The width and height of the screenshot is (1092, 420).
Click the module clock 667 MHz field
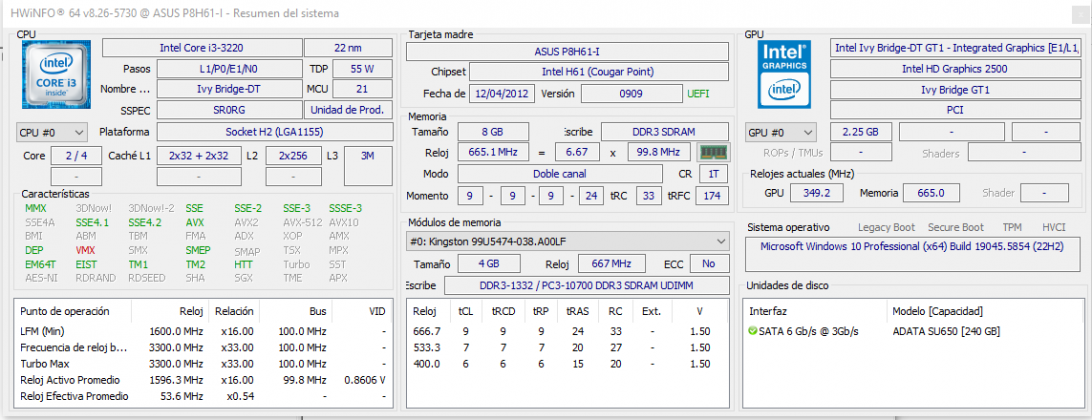coord(611,264)
